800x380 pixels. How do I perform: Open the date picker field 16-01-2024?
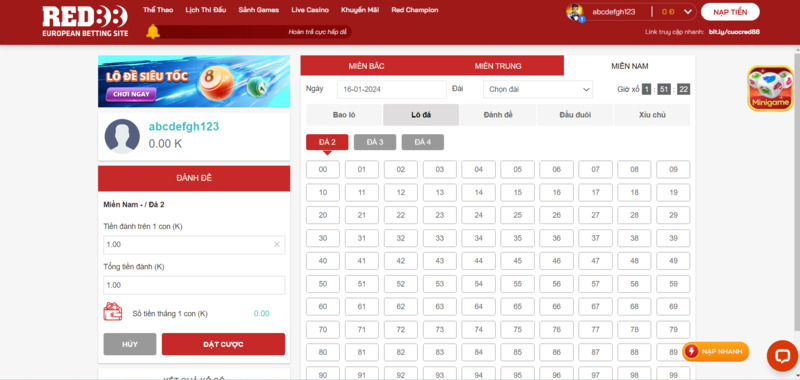click(392, 89)
